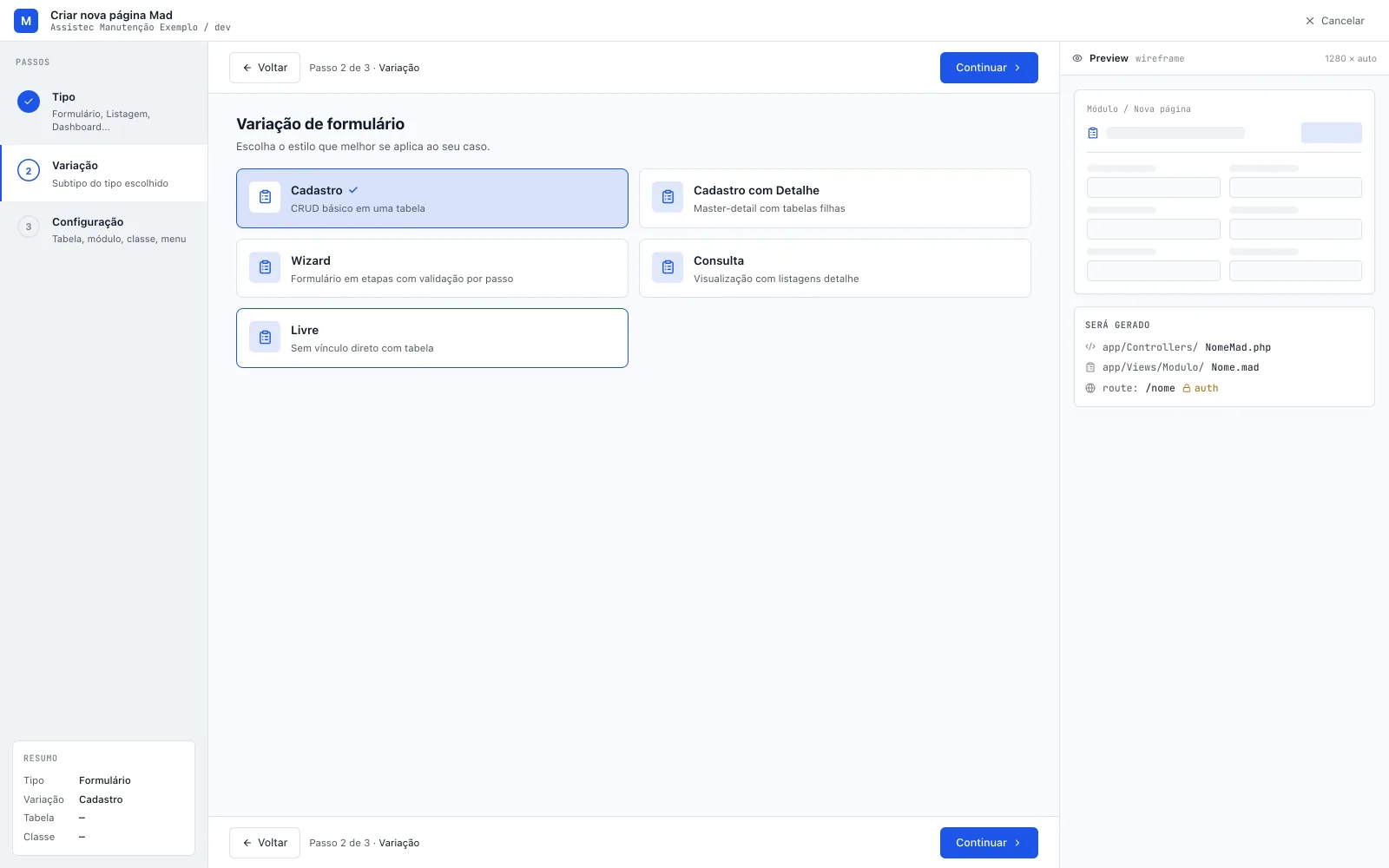Cancel the page creation wizard
Screen dimensions: 1389x868
[1335, 21]
